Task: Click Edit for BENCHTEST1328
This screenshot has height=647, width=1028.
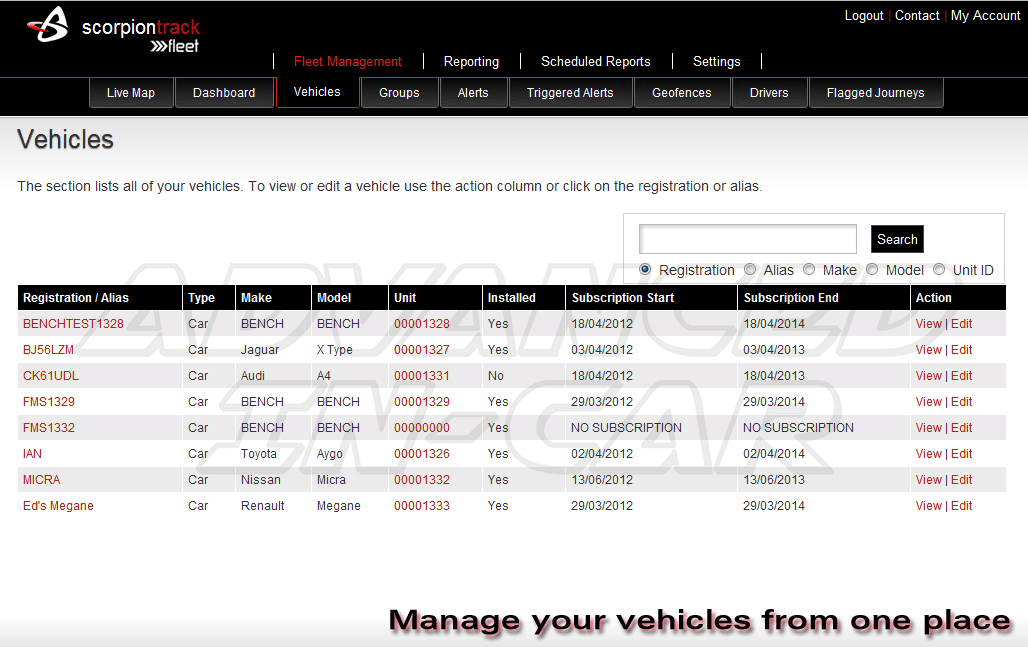Action: 962,324
